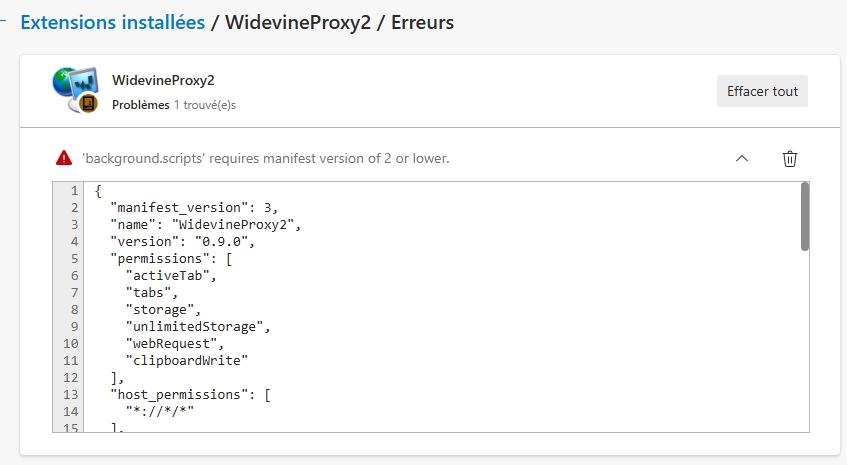The image size is (847, 465).
Task: Click the "activeTab" permission entry
Action: click(x=171, y=275)
